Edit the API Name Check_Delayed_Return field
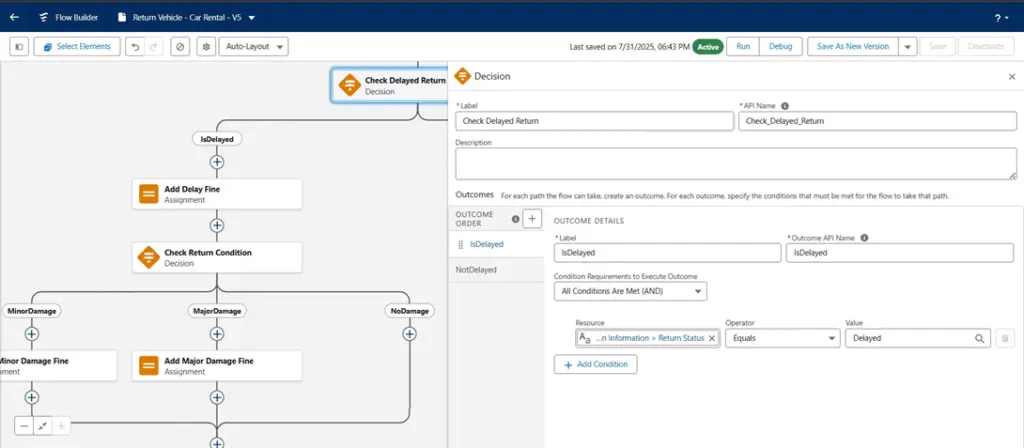The width and height of the screenshot is (1024, 448). point(878,121)
